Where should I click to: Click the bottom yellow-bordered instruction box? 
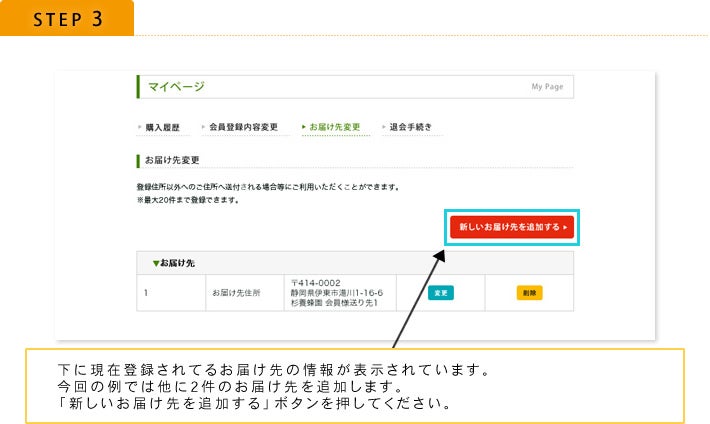pos(354,387)
